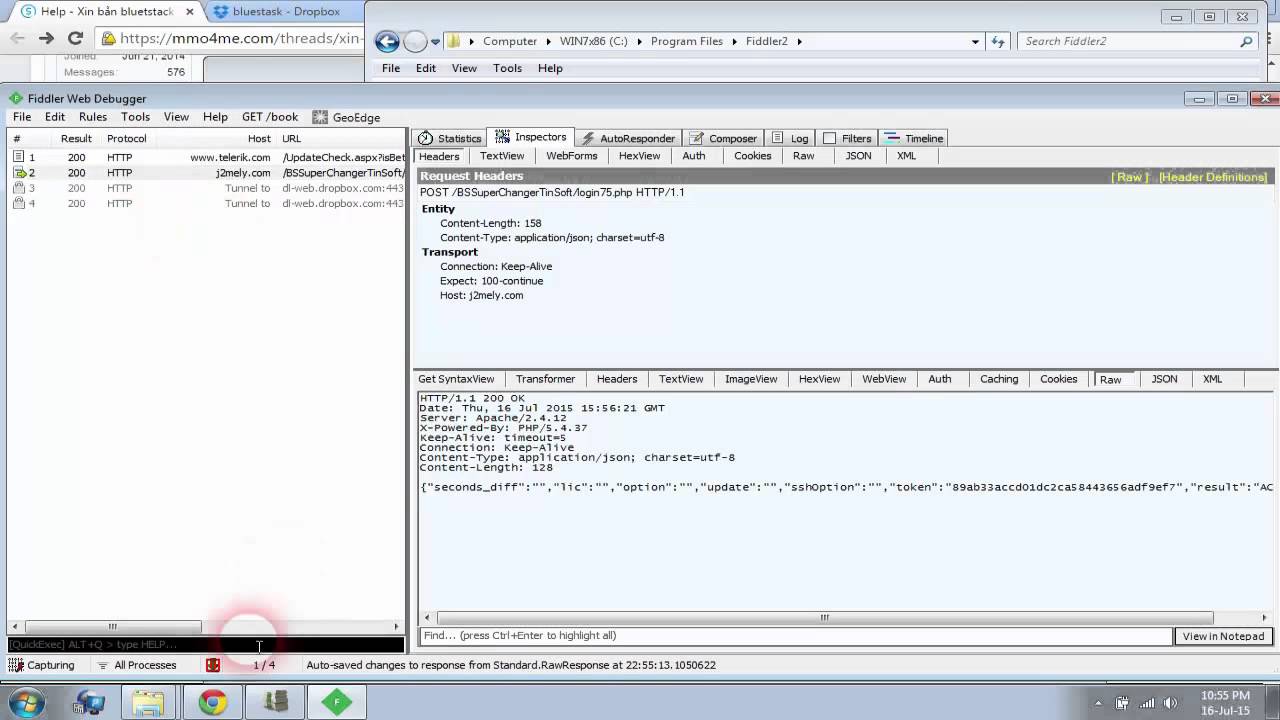This screenshot has width=1280, height=720.
Task: Click Chrome's forward navigation arrow
Action: tap(45, 38)
